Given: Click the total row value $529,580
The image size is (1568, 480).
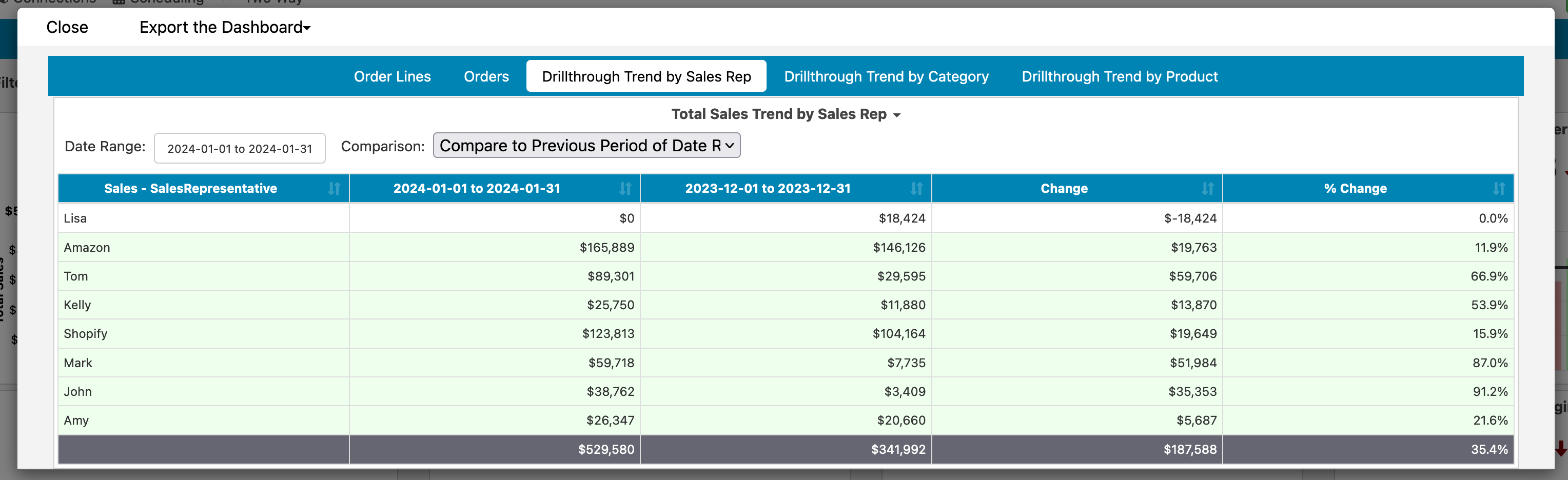Looking at the screenshot, I should click(x=605, y=450).
